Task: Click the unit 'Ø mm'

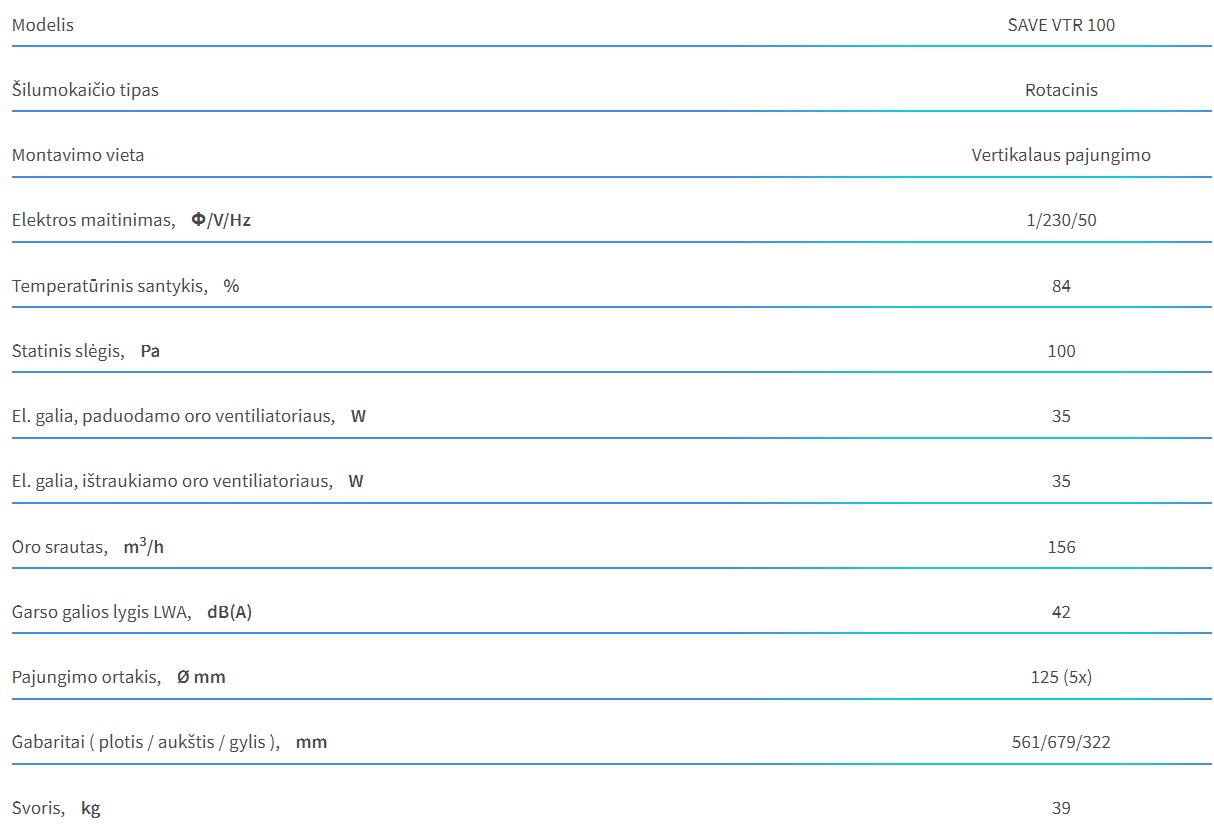Action: [x=201, y=677]
